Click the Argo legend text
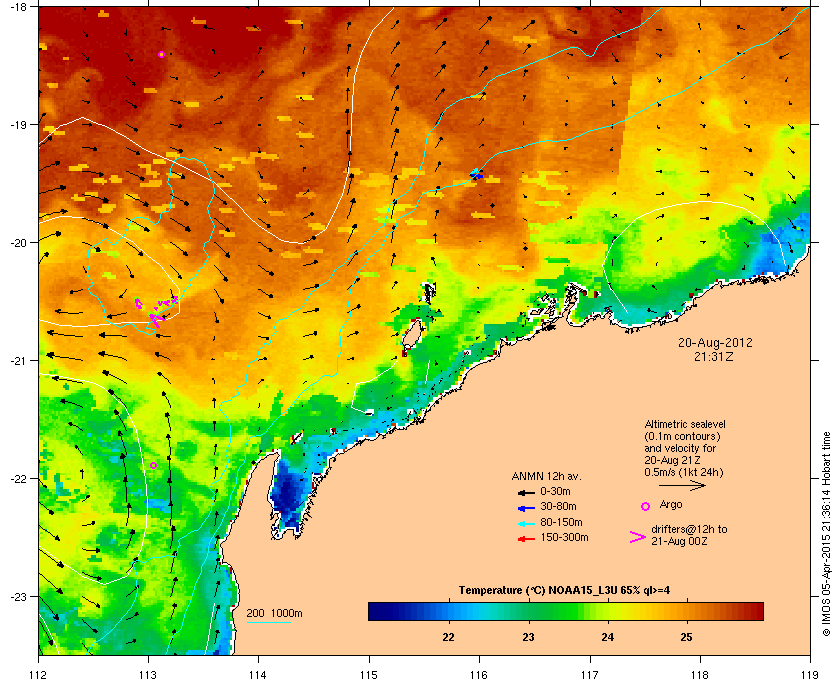840x680 pixels. [671, 504]
